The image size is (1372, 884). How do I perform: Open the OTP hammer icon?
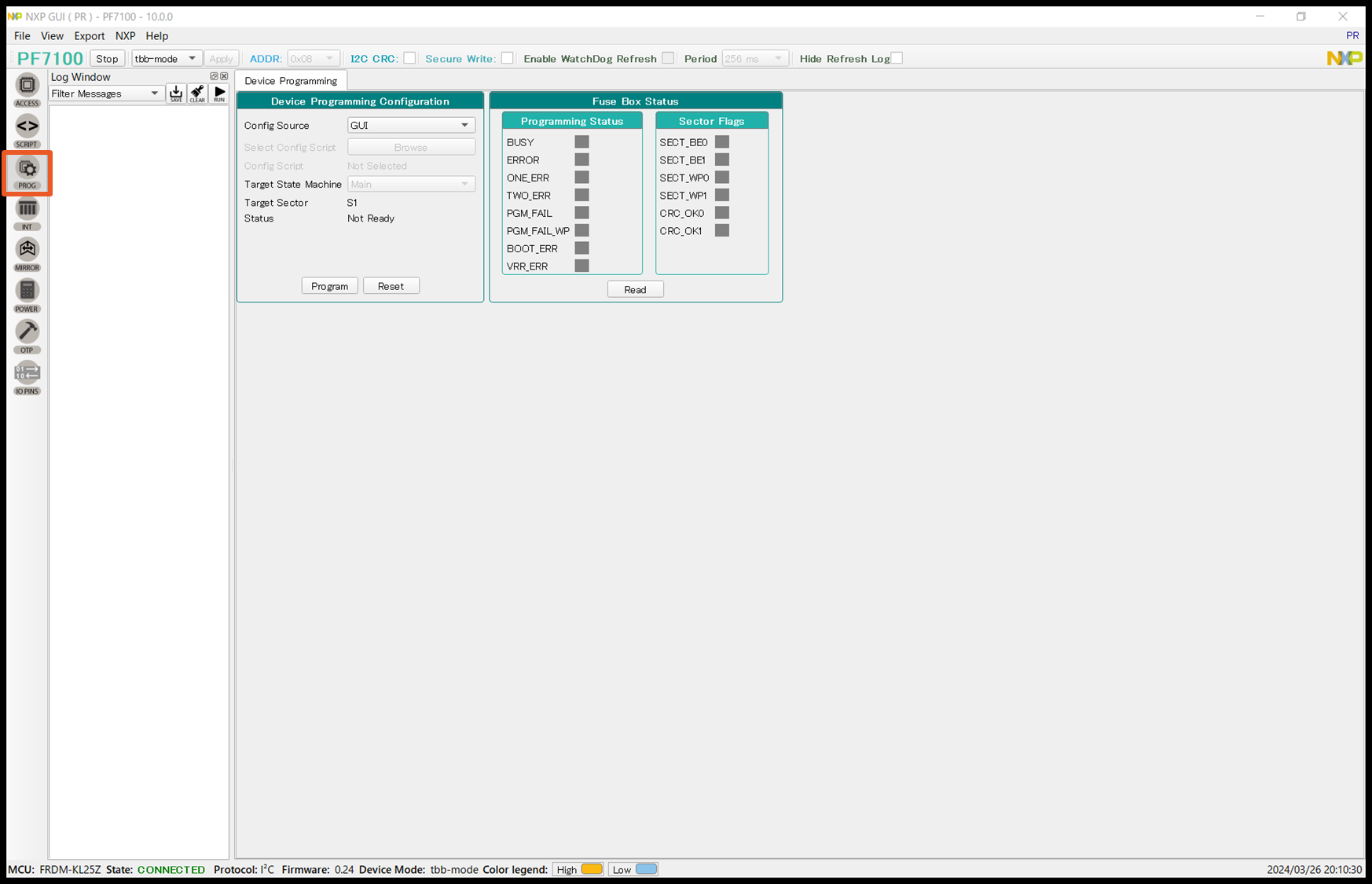[x=27, y=336]
